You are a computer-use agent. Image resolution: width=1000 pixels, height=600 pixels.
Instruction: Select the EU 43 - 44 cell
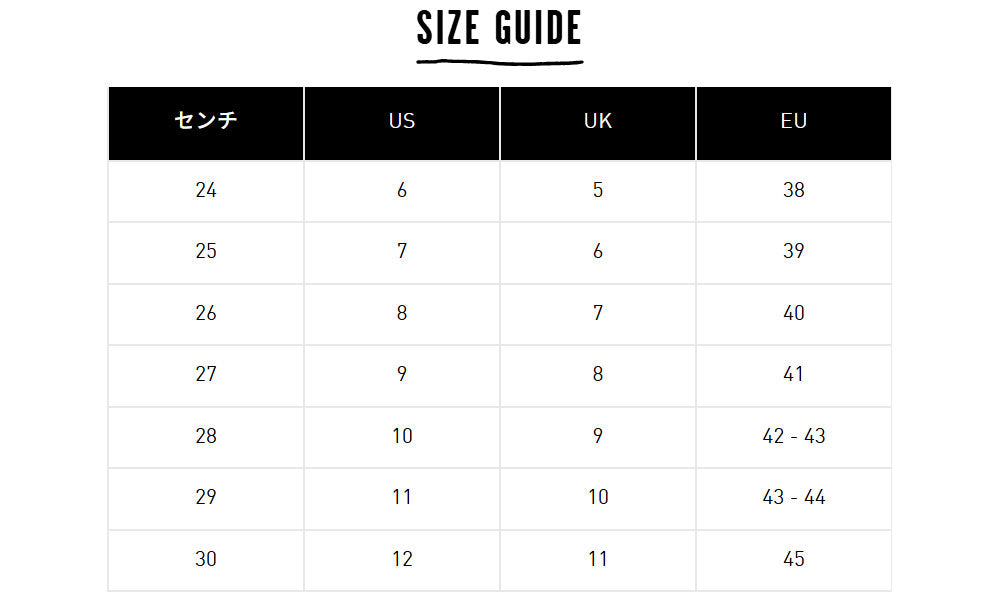click(x=794, y=498)
